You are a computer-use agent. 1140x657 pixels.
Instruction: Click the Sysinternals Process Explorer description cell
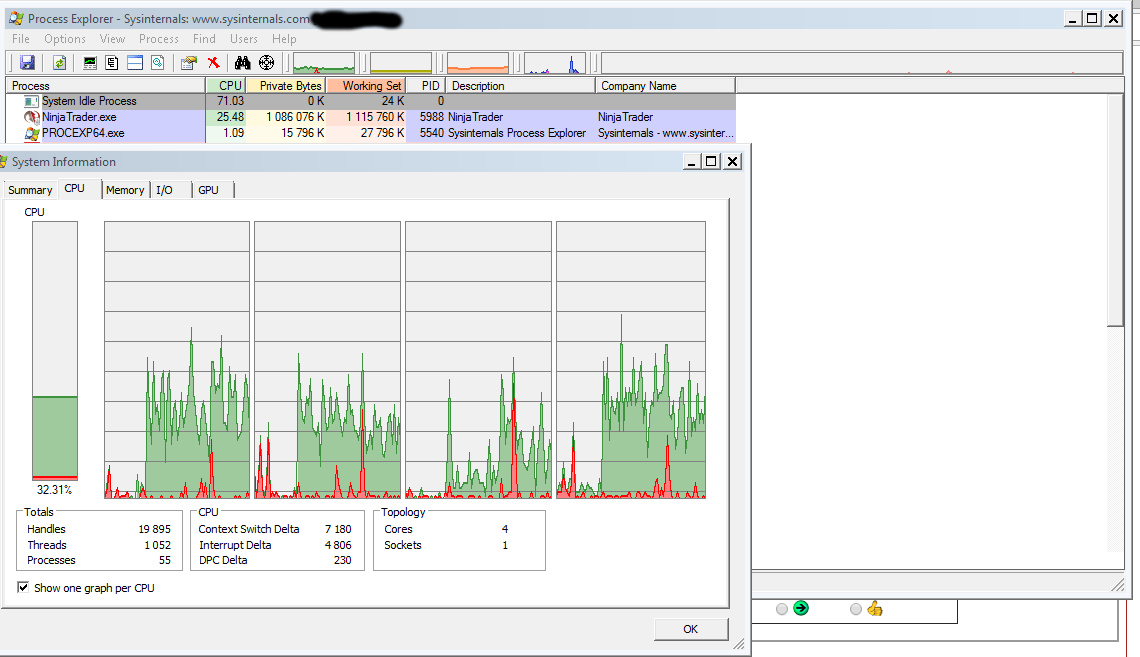(517, 133)
